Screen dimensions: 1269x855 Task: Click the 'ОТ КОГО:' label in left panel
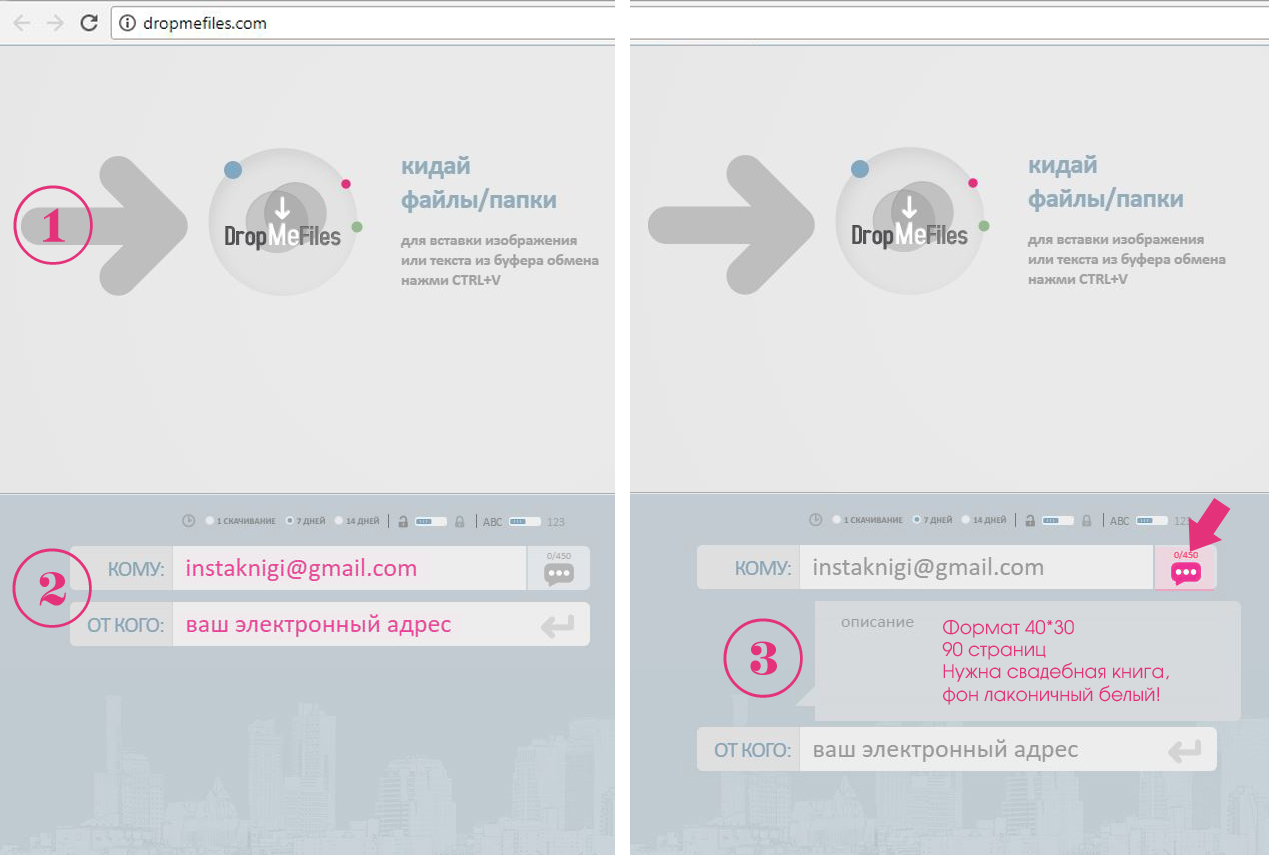point(126,626)
